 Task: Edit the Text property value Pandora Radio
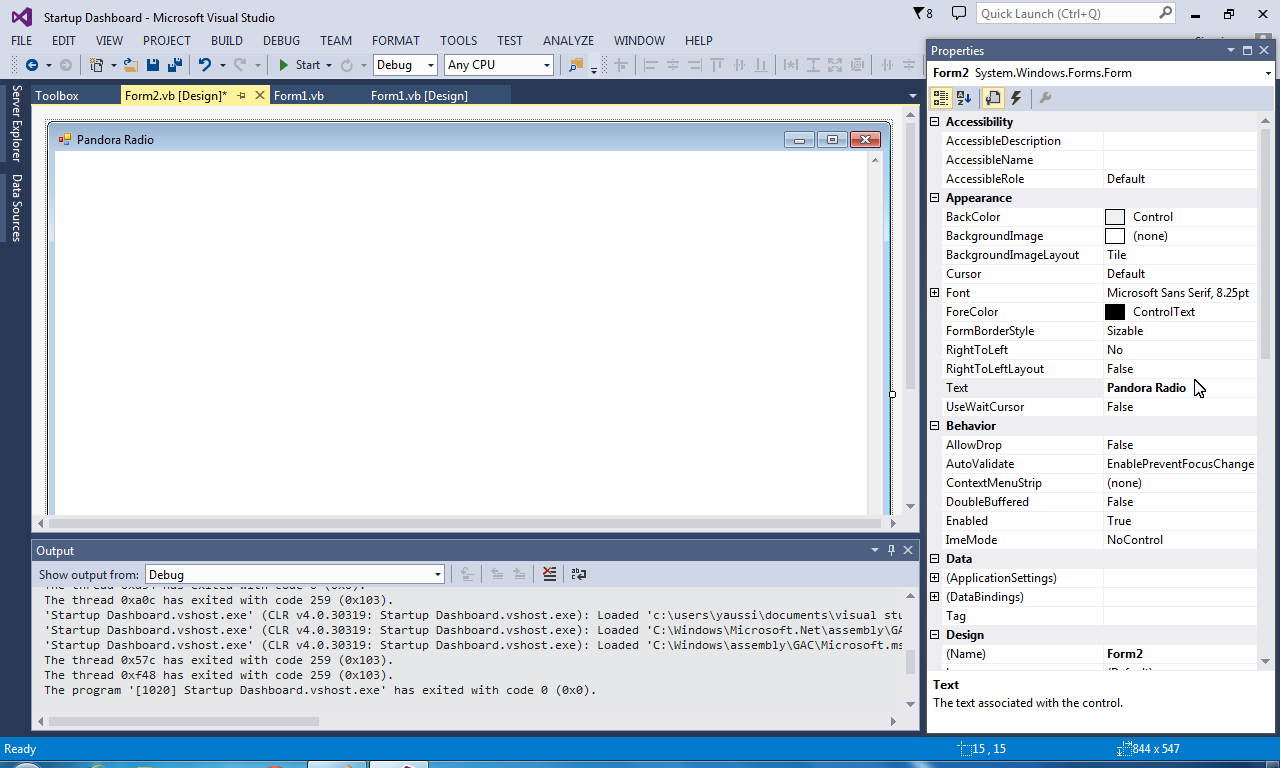click(x=1180, y=388)
